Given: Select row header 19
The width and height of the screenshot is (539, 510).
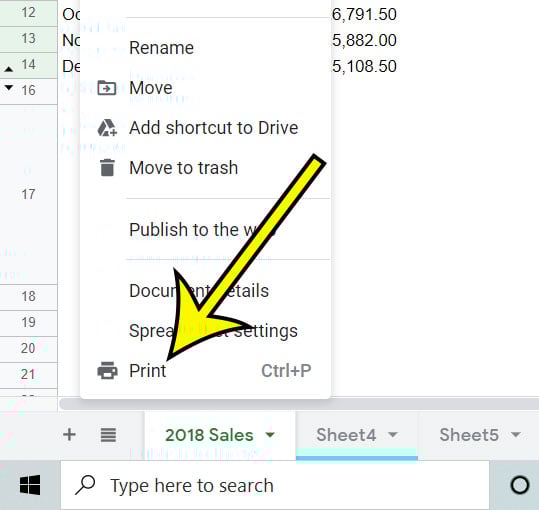Looking at the screenshot, I should coord(29,323).
